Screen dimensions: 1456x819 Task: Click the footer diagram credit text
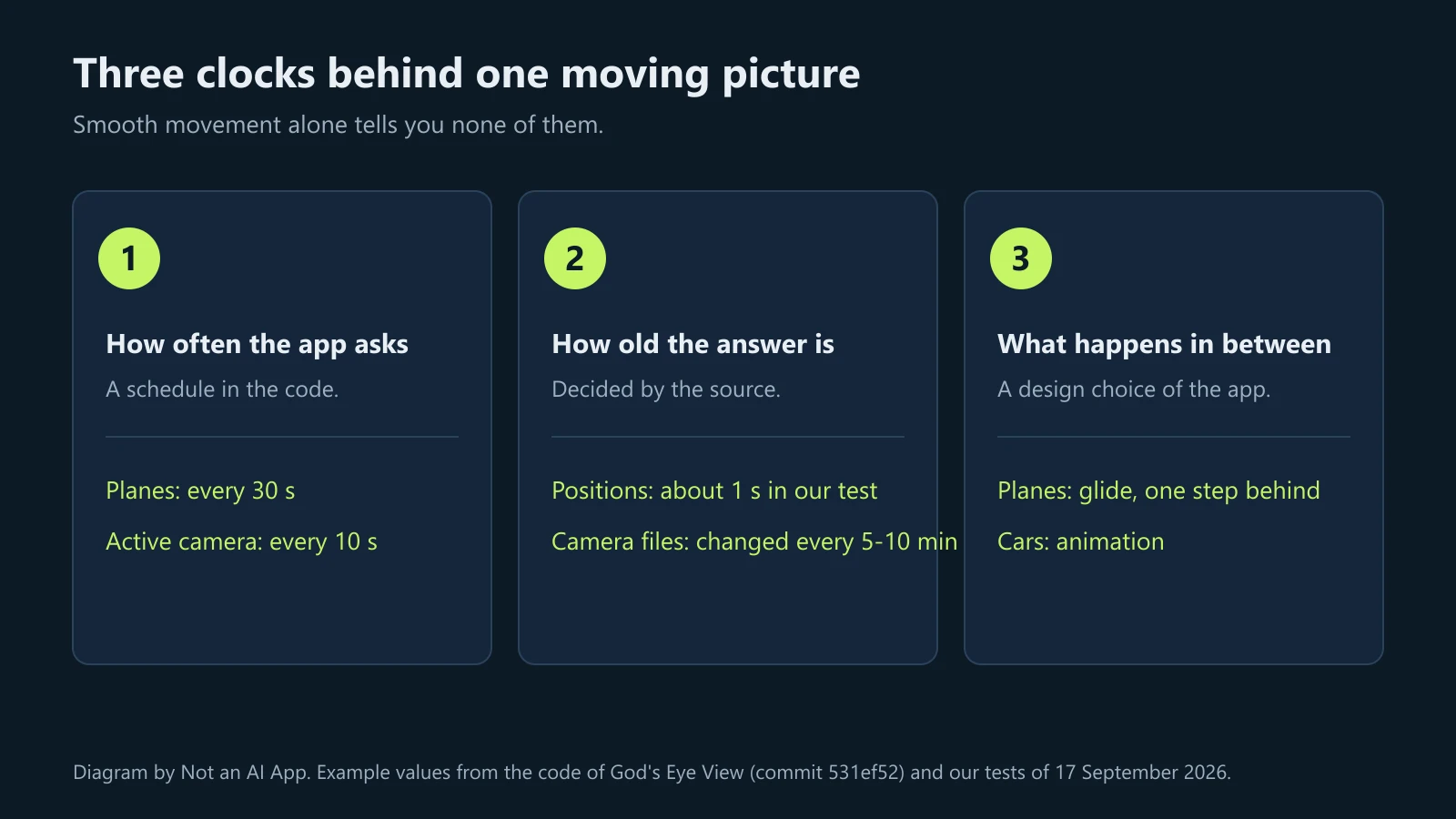click(x=652, y=773)
